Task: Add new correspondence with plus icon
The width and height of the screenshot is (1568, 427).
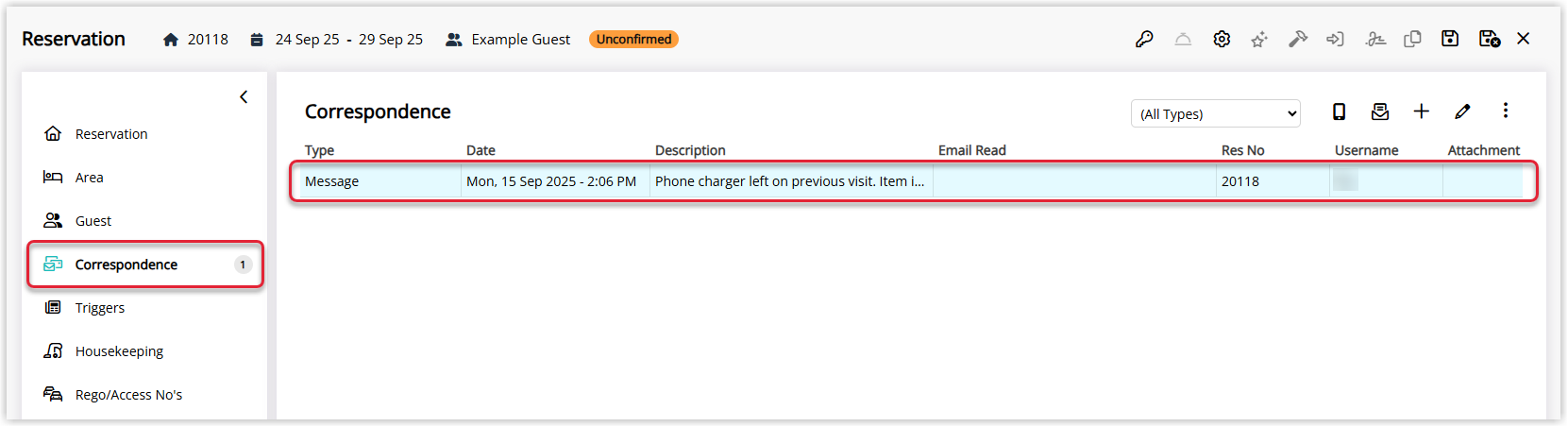Action: 1421,111
